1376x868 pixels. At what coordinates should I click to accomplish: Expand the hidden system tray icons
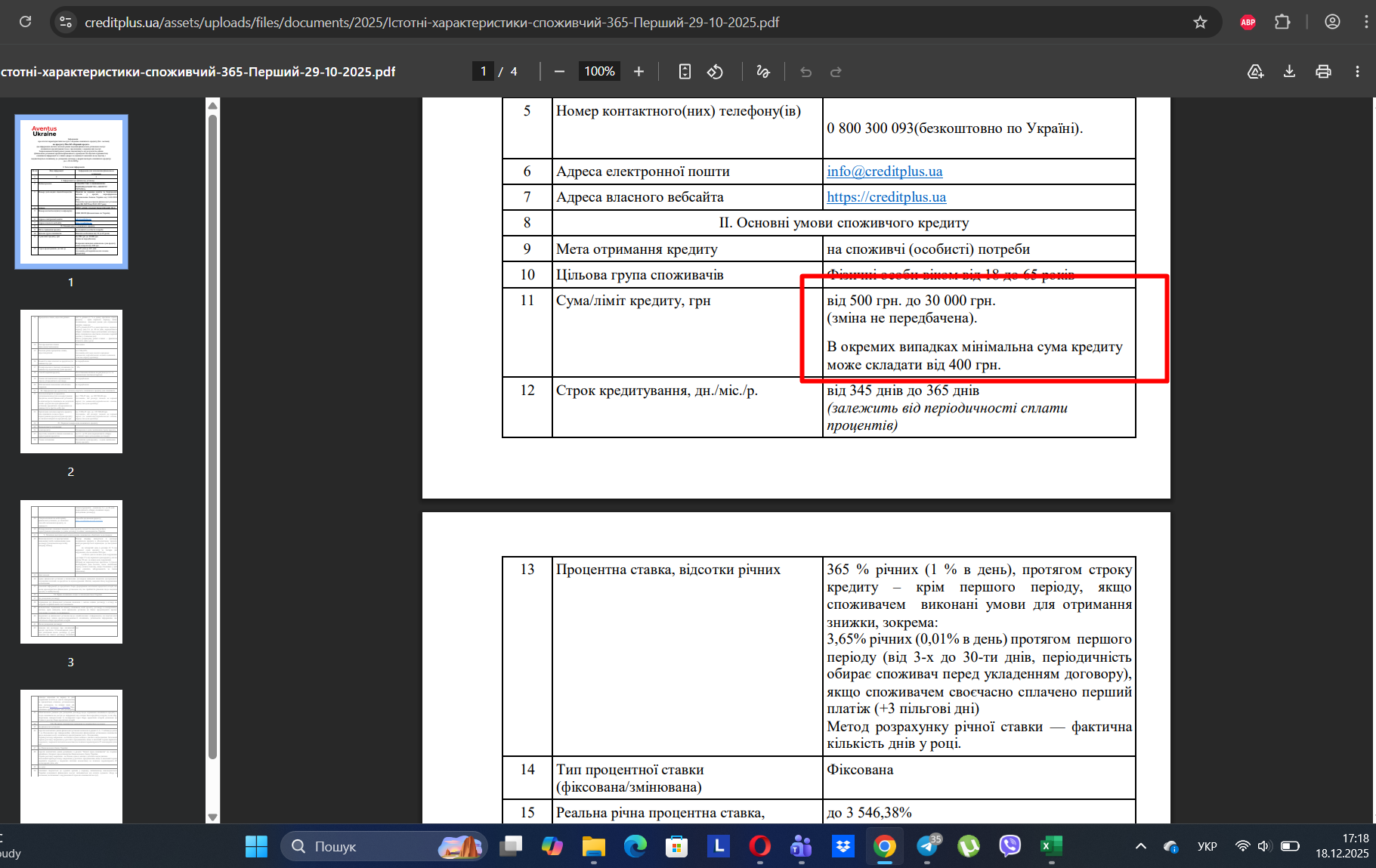pyautogui.click(x=1141, y=846)
